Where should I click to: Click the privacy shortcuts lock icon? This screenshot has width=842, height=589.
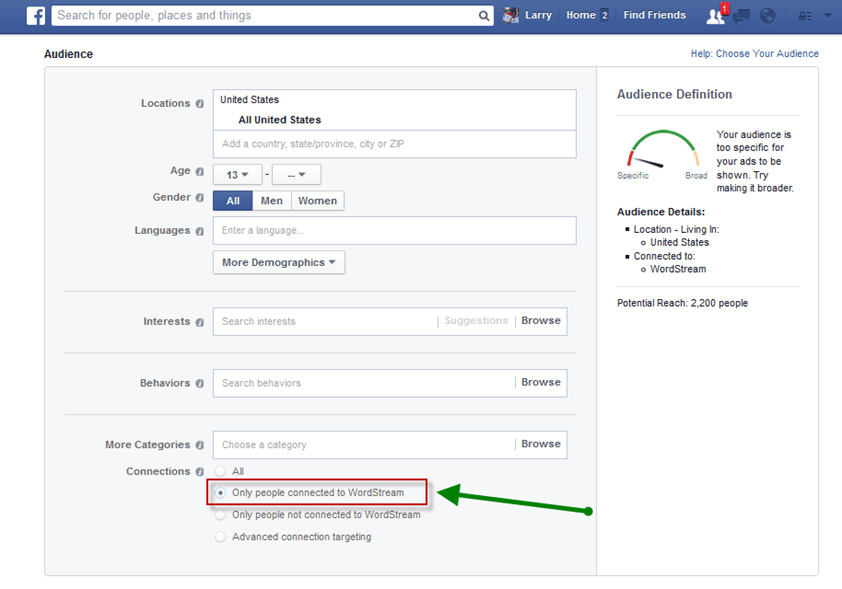click(x=805, y=16)
